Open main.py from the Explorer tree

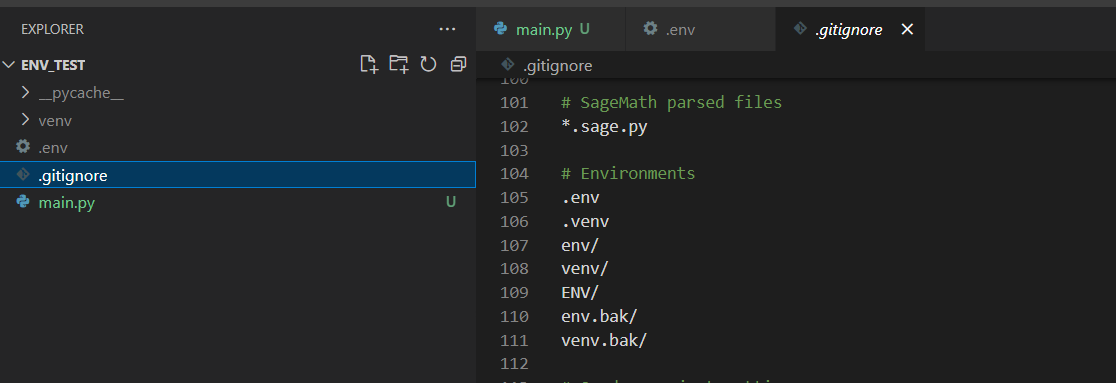tap(238, 202)
